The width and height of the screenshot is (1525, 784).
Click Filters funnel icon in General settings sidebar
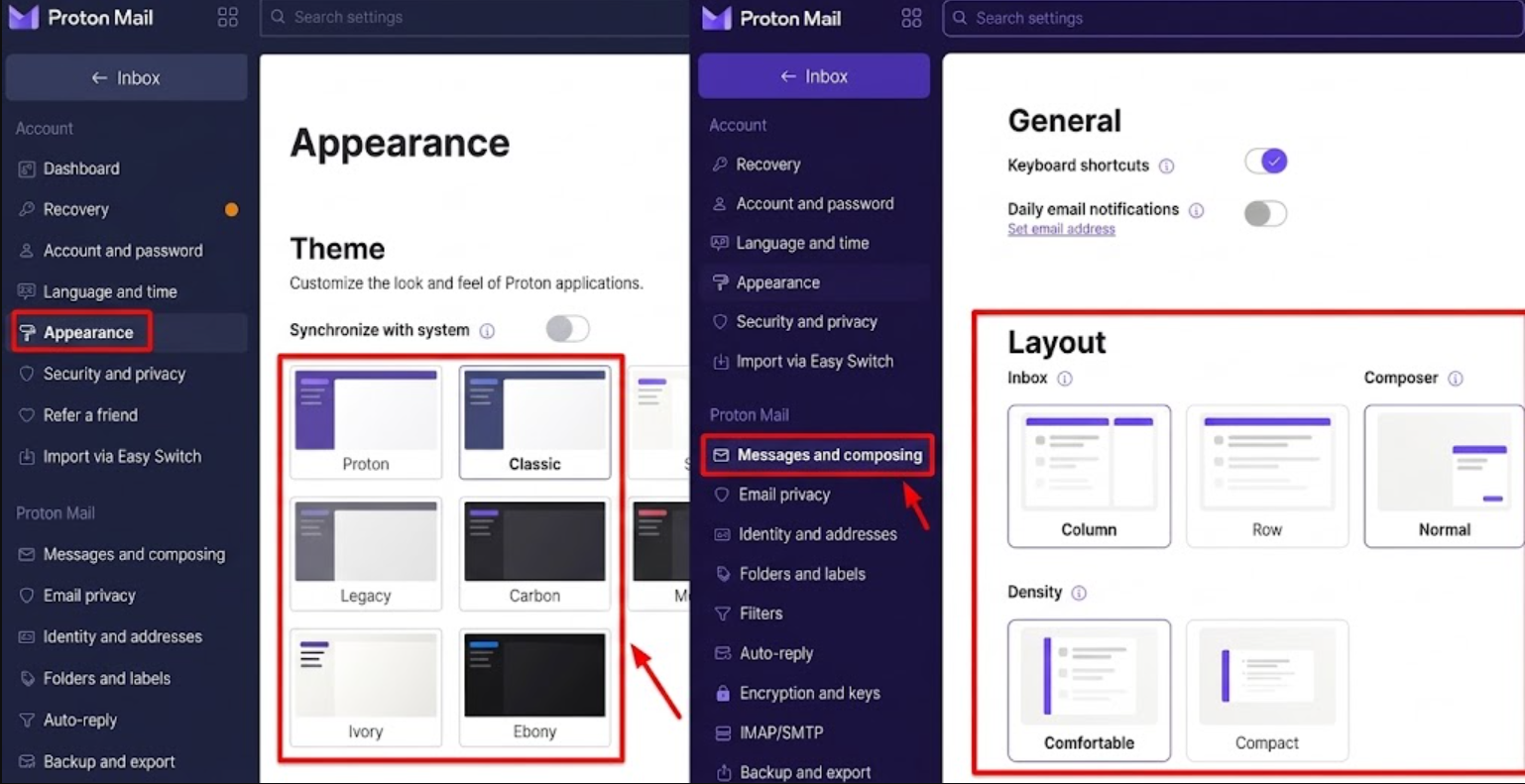pos(723,614)
